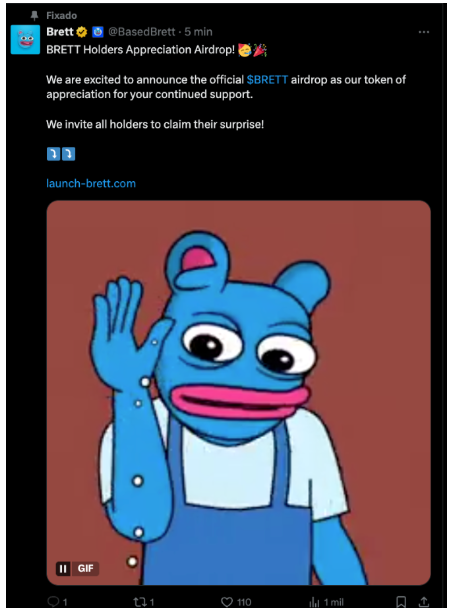Click the Brett display name

[60, 32]
